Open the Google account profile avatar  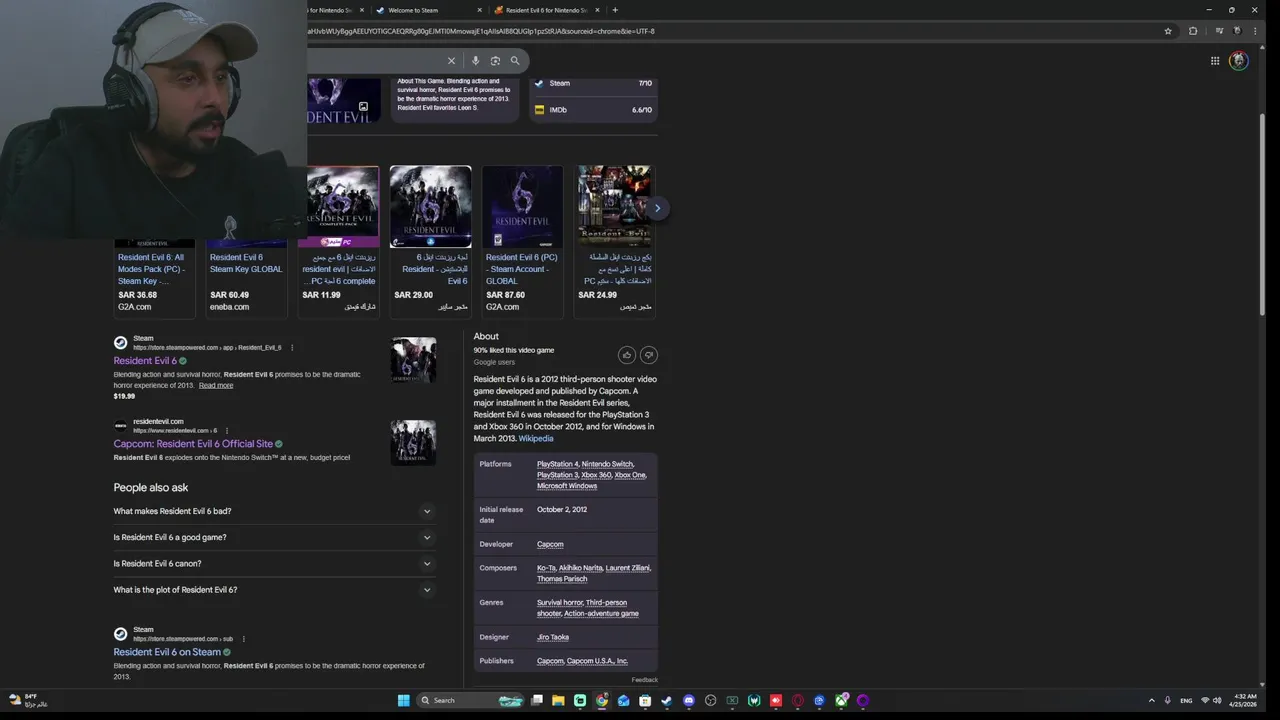pyautogui.click(x=1239, y=61)
